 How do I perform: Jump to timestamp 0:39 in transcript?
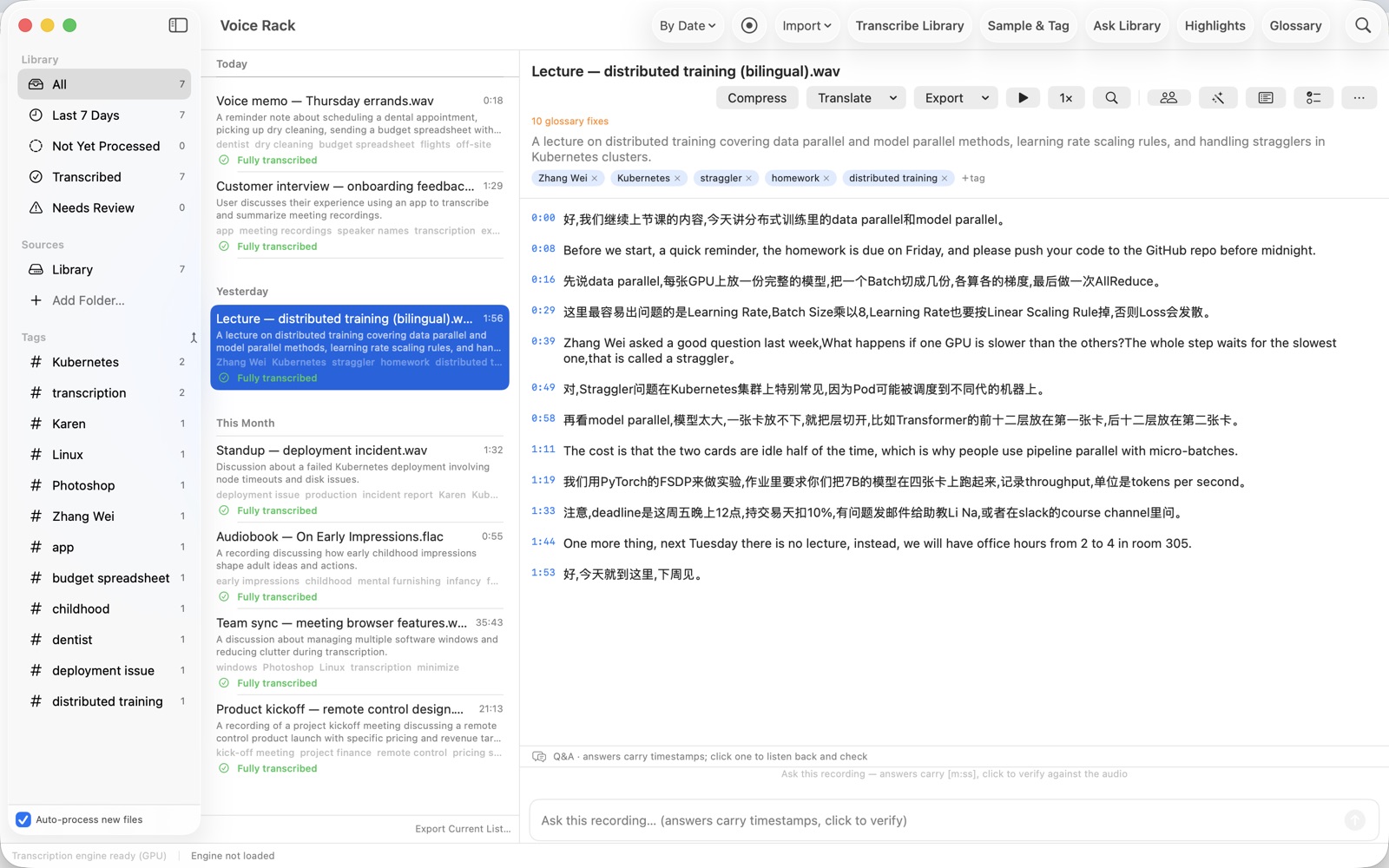pos(543,341)
